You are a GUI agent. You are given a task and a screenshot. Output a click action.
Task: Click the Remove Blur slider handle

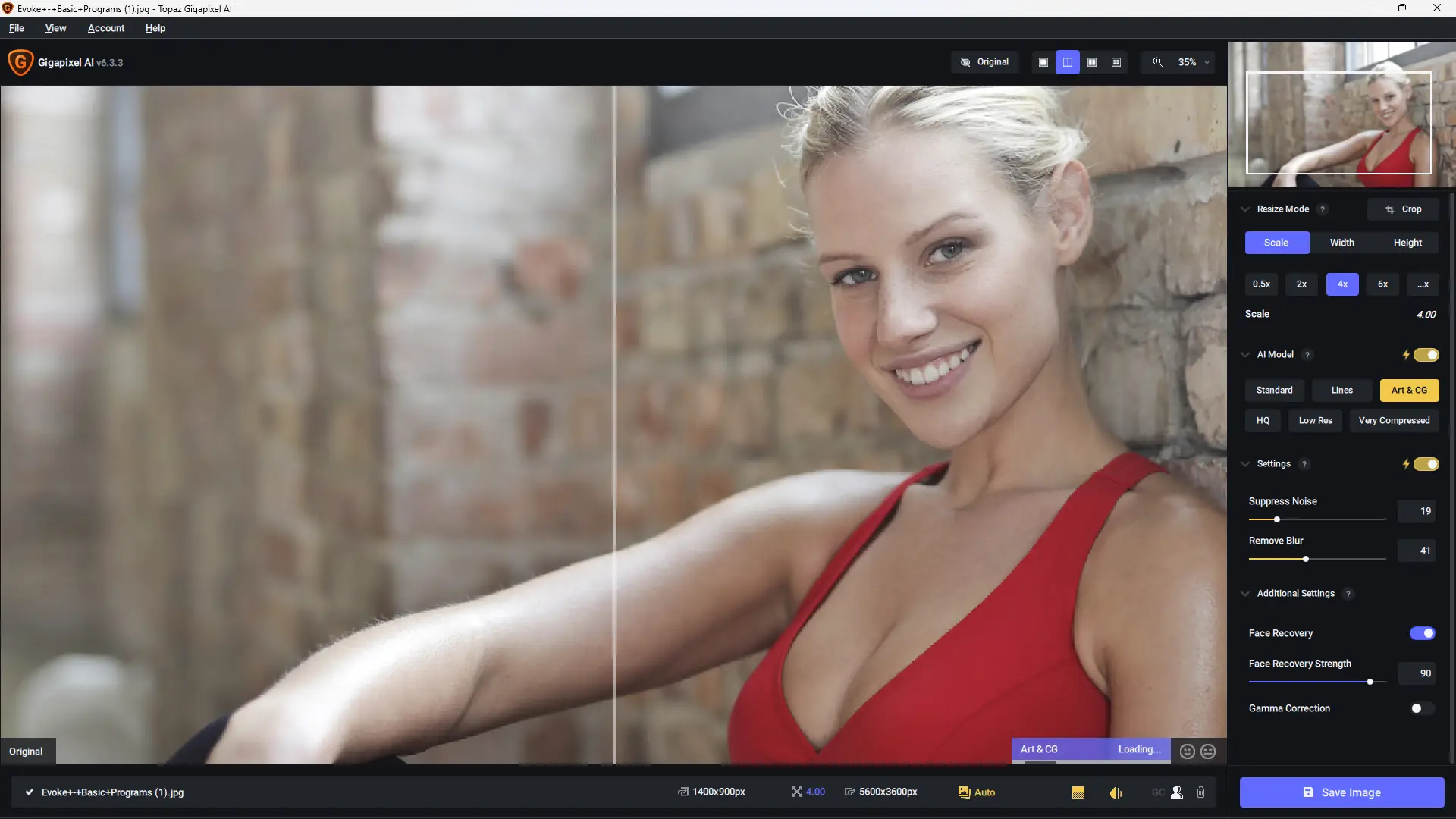[1306, 559]
